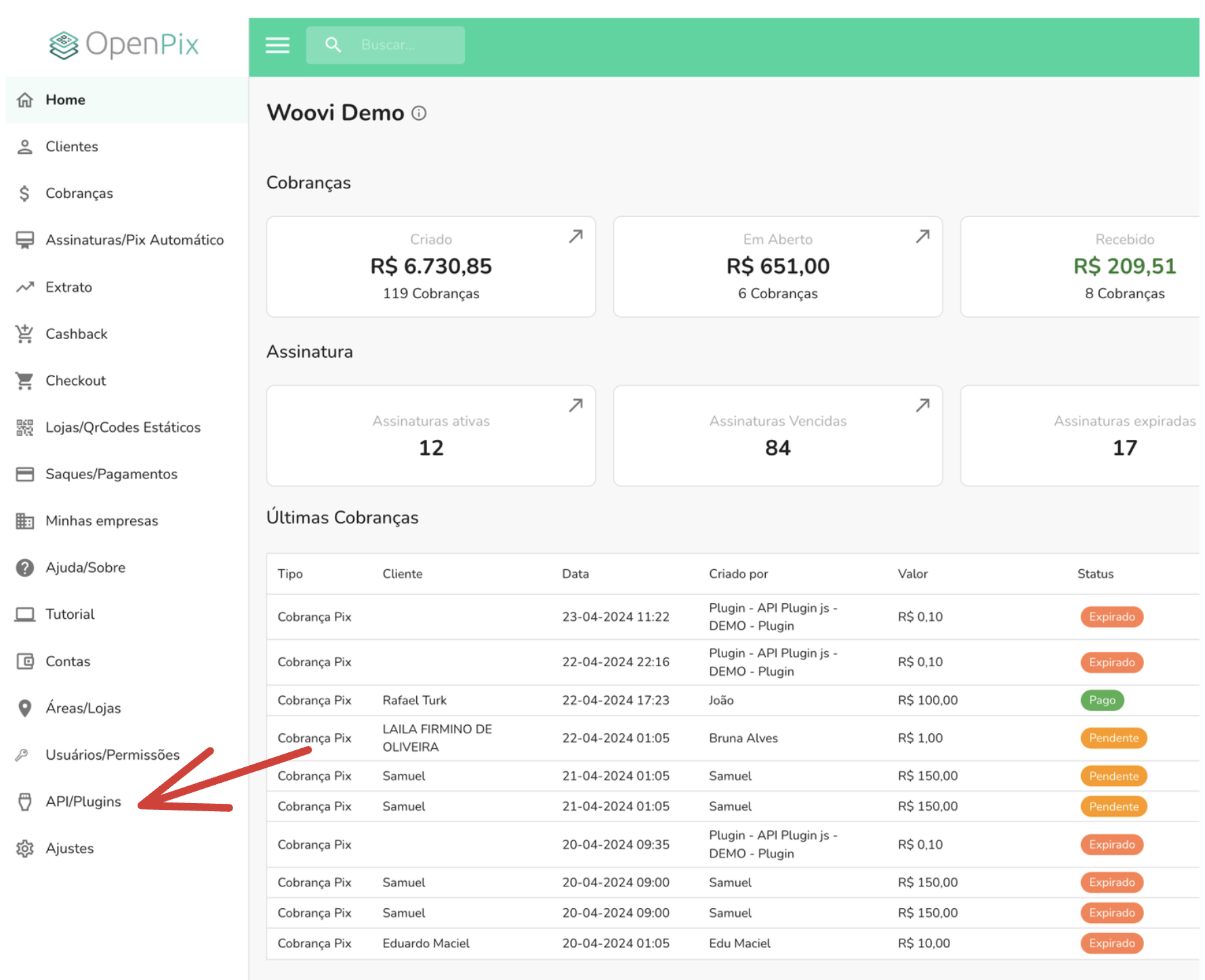Open Assinaturas ativas arrow icon
Screen dimensions: 1205x980
point(575,405)
